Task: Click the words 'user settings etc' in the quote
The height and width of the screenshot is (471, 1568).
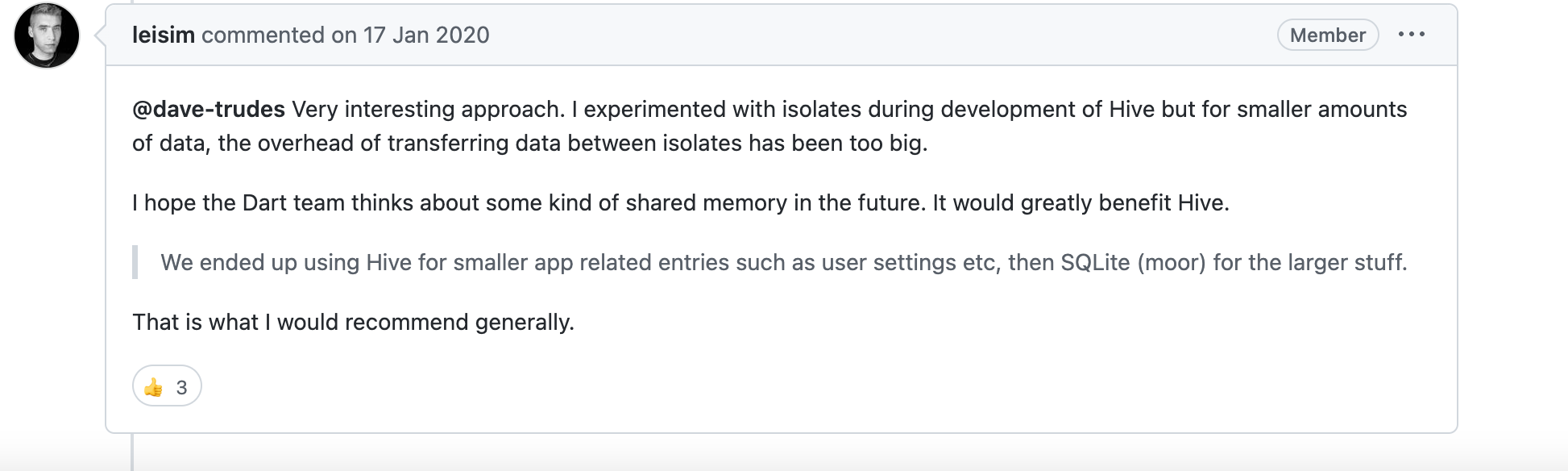Action: [x=908, y=262]
